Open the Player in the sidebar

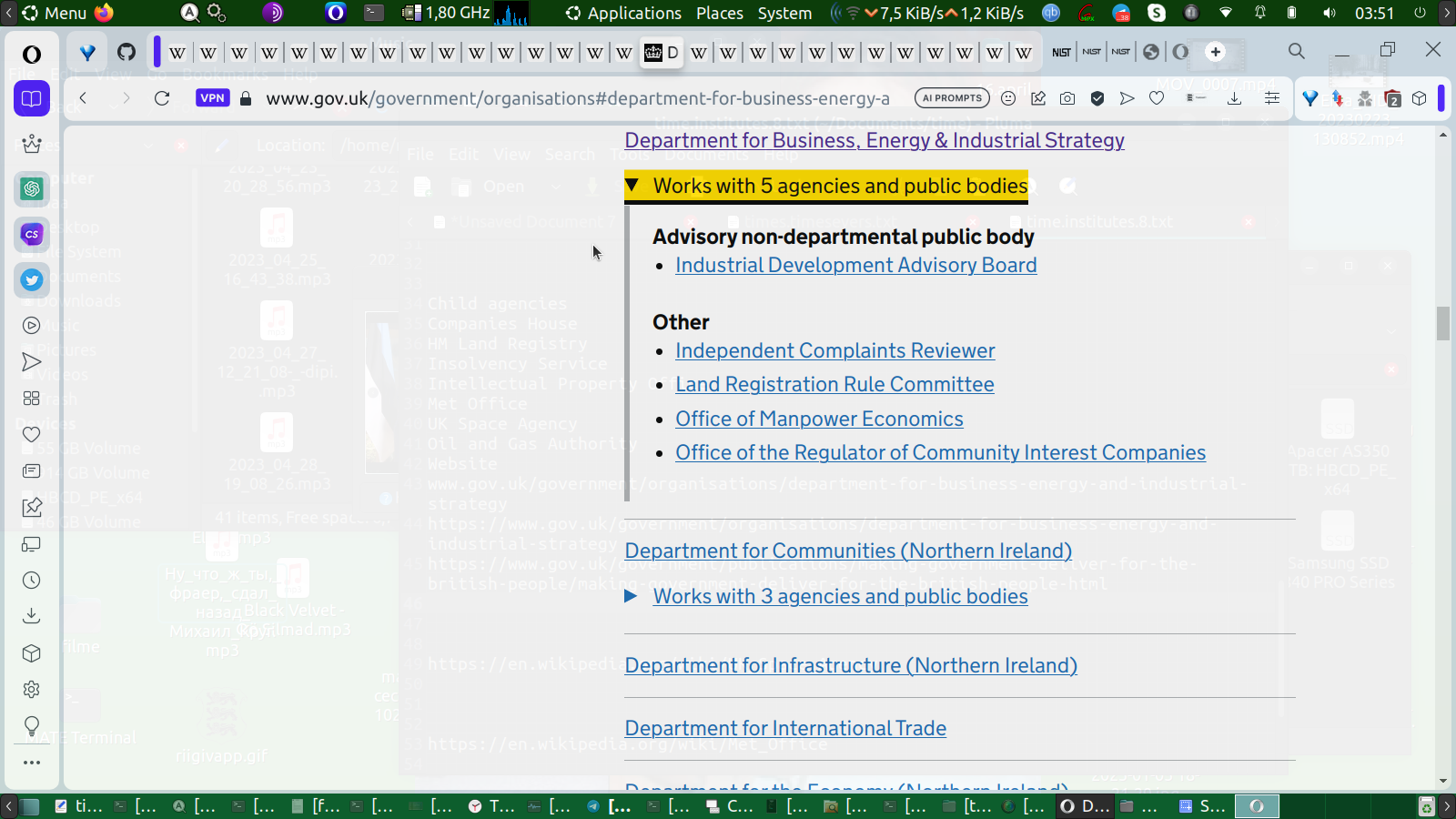(32, 326)
